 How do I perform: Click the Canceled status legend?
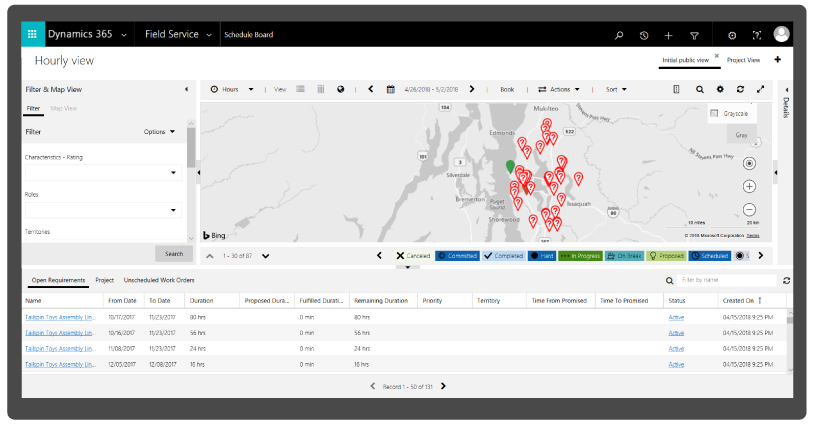point(413,256)
